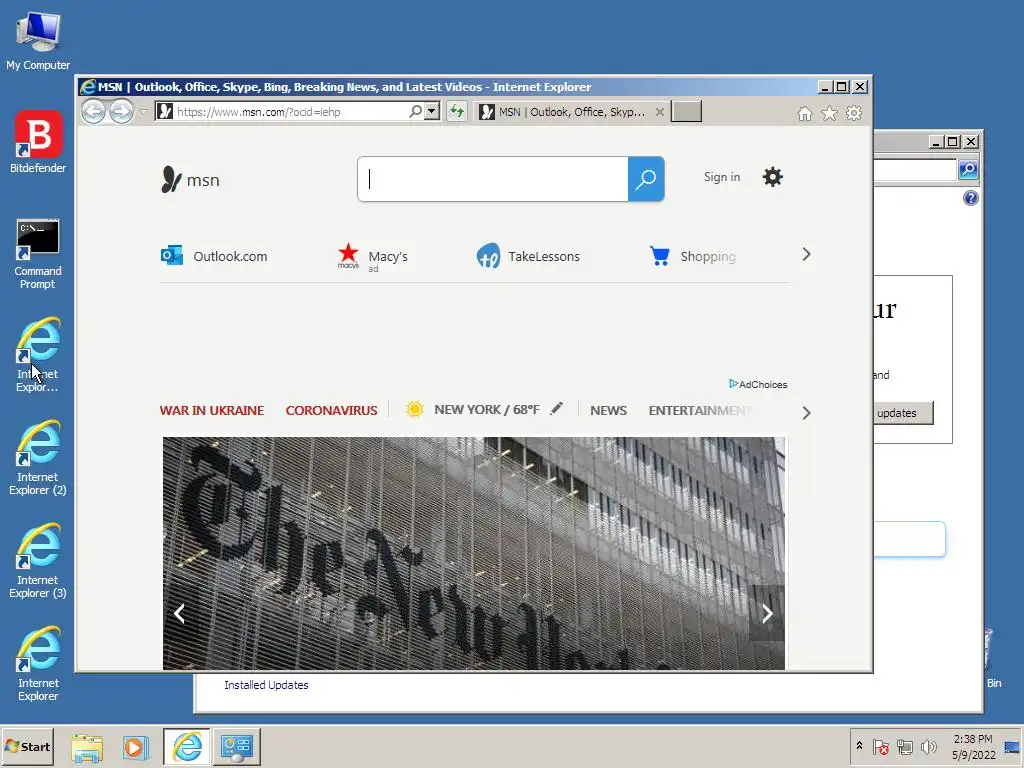Open the TakeLessons icon
The image size is (1024, 768).
coord(488,256)
